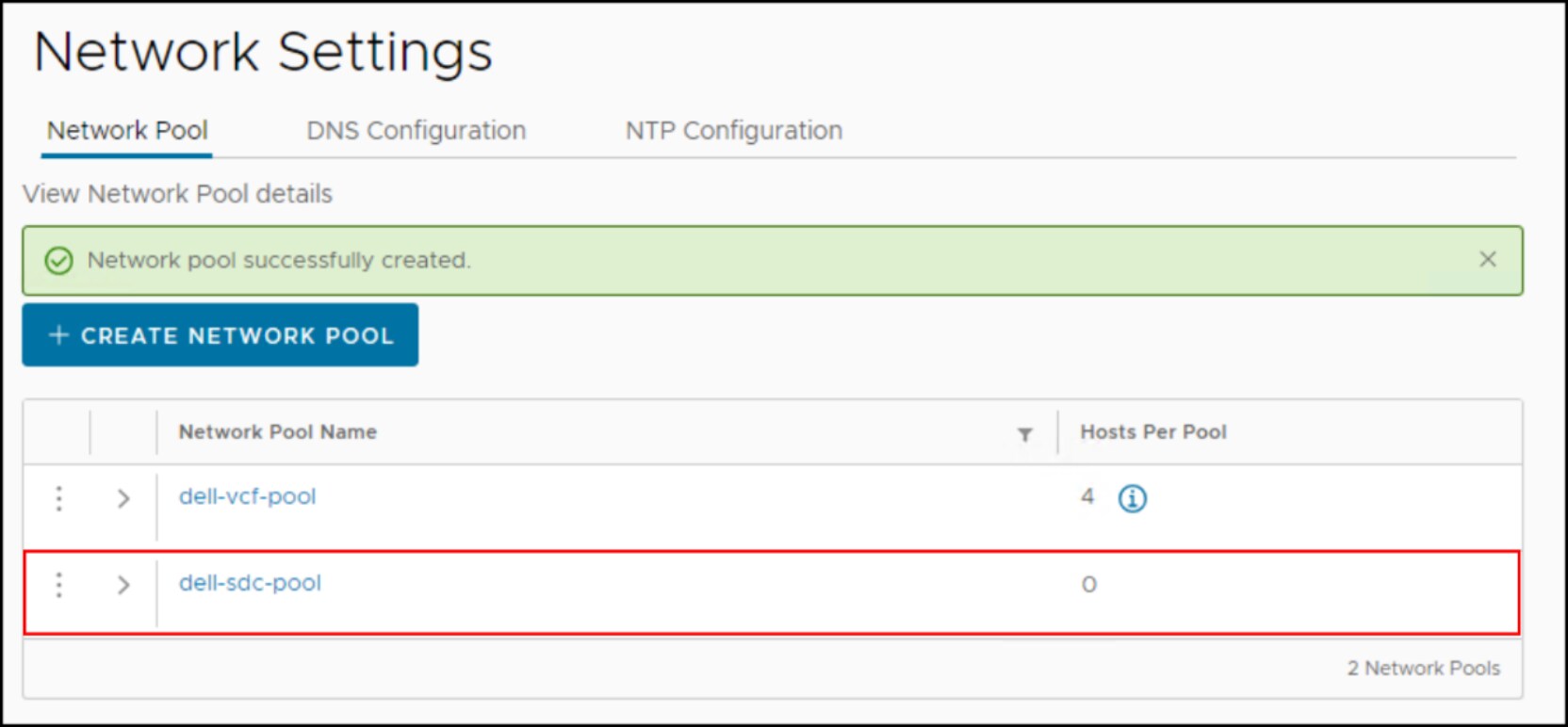Select the hosts count 4 for dell-vcf-pool
This screenshot has height=727, width=1568.
coord(1087,496)
